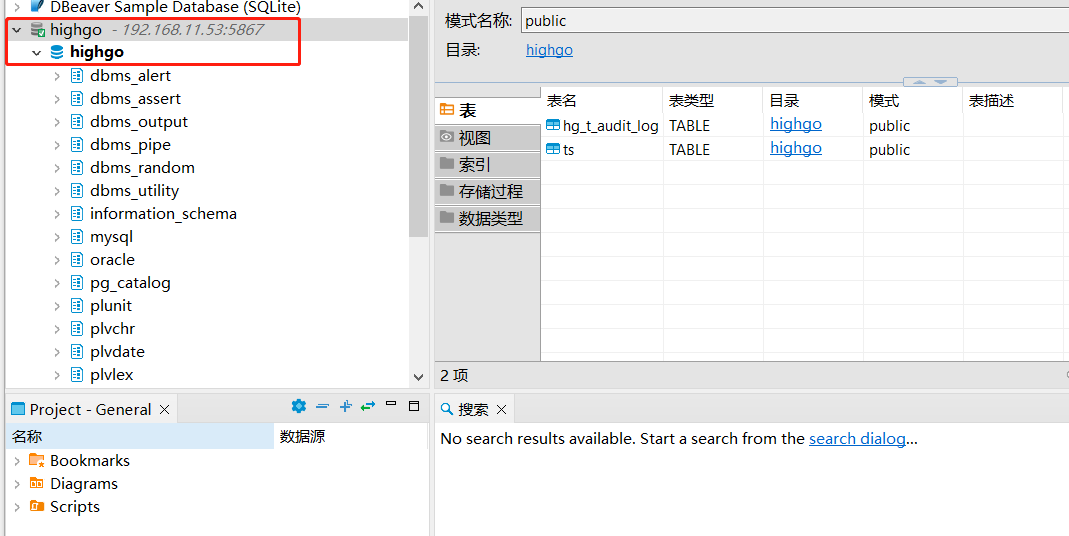Expand the Diagrams folder
The height and width of the screenshot is (536, 1069).
click(17, 484)
